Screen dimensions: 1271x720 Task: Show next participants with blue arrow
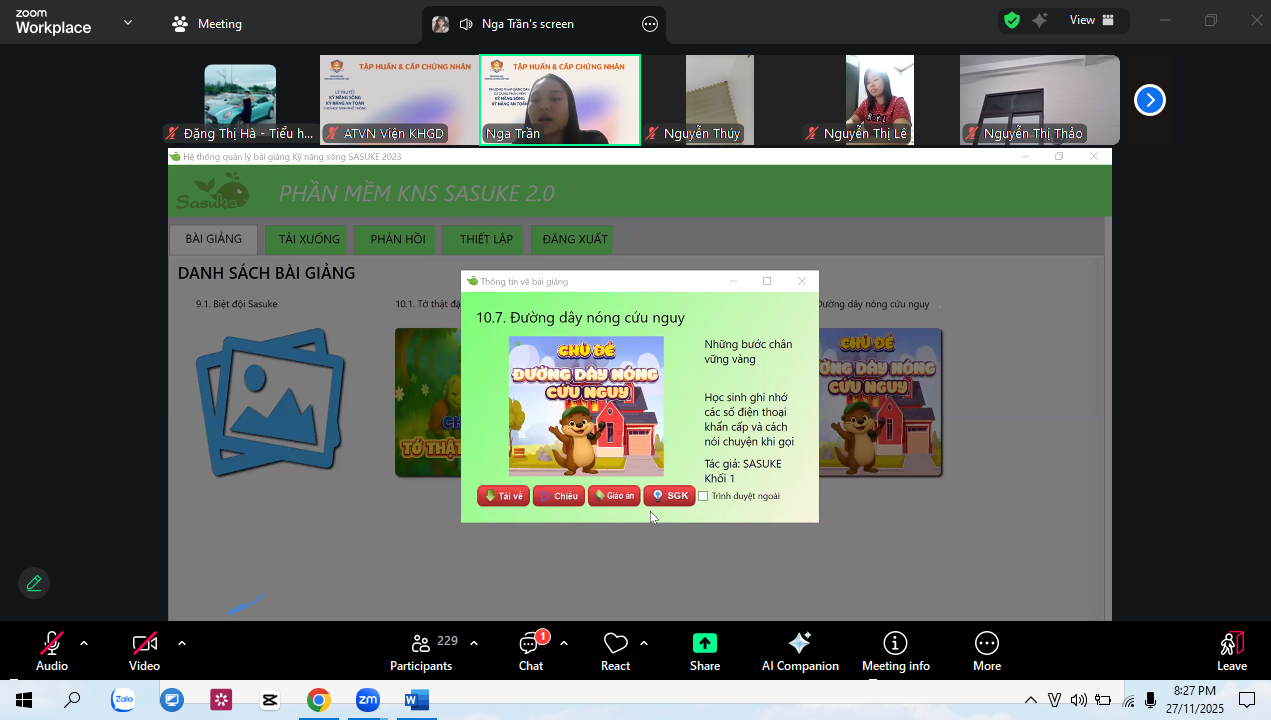pos(1150,100)
